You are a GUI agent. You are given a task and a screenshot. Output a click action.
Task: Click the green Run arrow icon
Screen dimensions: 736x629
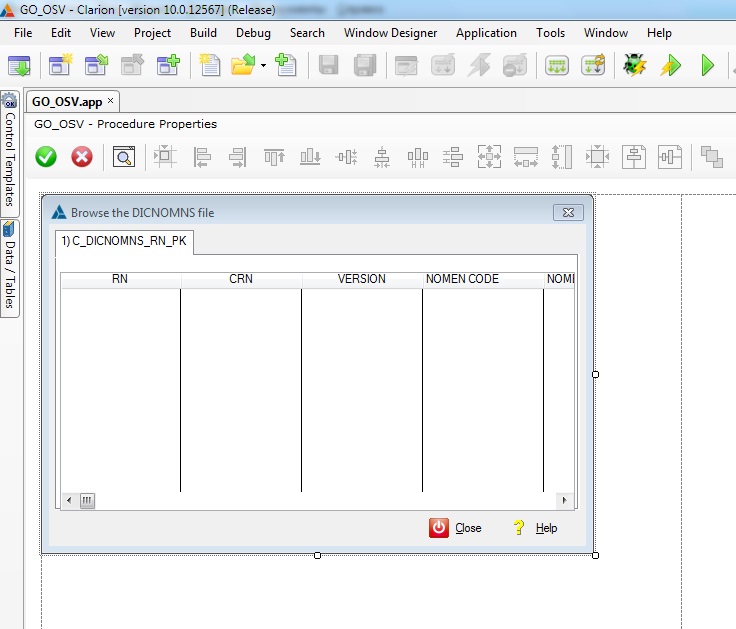click(x=708, y=66)
